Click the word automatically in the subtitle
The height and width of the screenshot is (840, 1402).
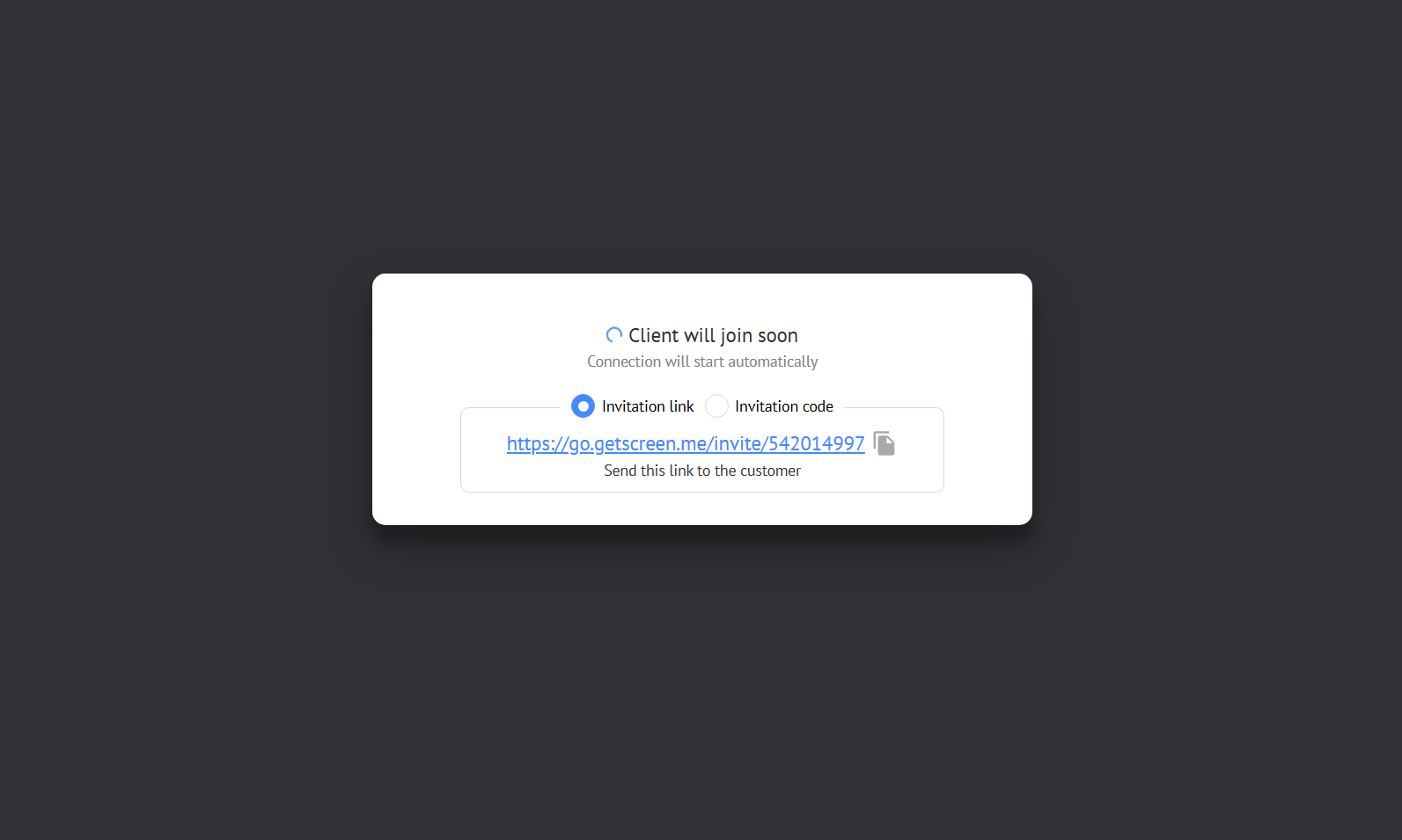(773, 362)
